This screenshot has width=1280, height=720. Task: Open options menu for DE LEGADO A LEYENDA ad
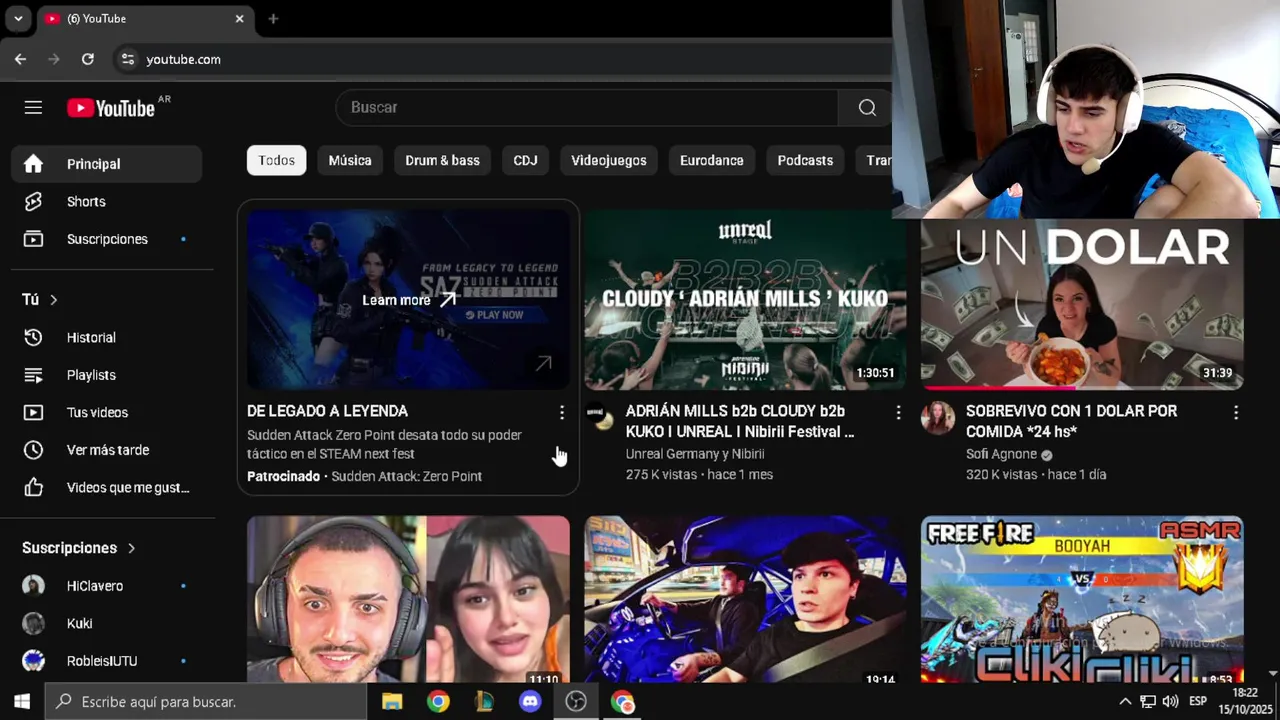561,412
